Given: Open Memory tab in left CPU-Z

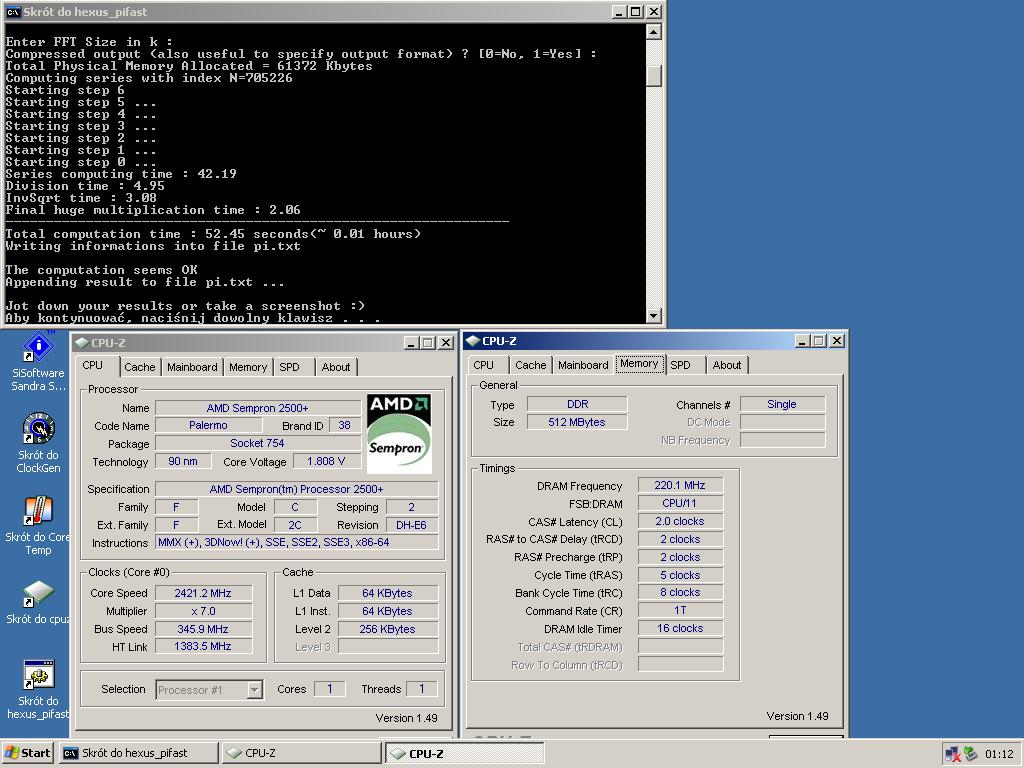Looking at the screenshot, I should [248, 367].
